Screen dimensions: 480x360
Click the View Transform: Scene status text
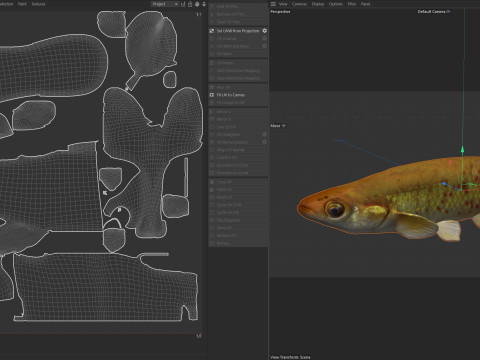pyautogui.click(x=290, y=357)
